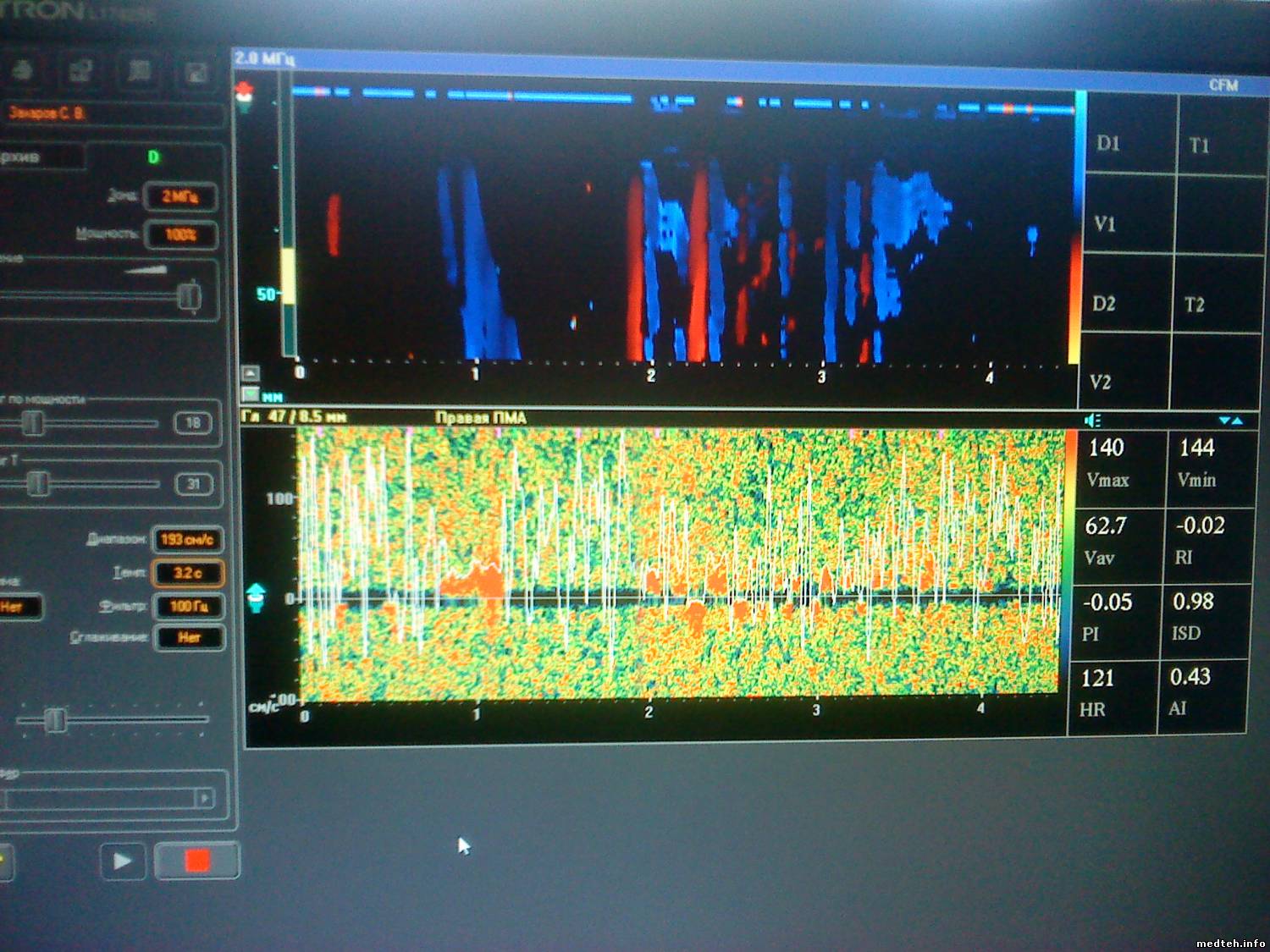Click the third toolbar icon in top row

(139, 71)
